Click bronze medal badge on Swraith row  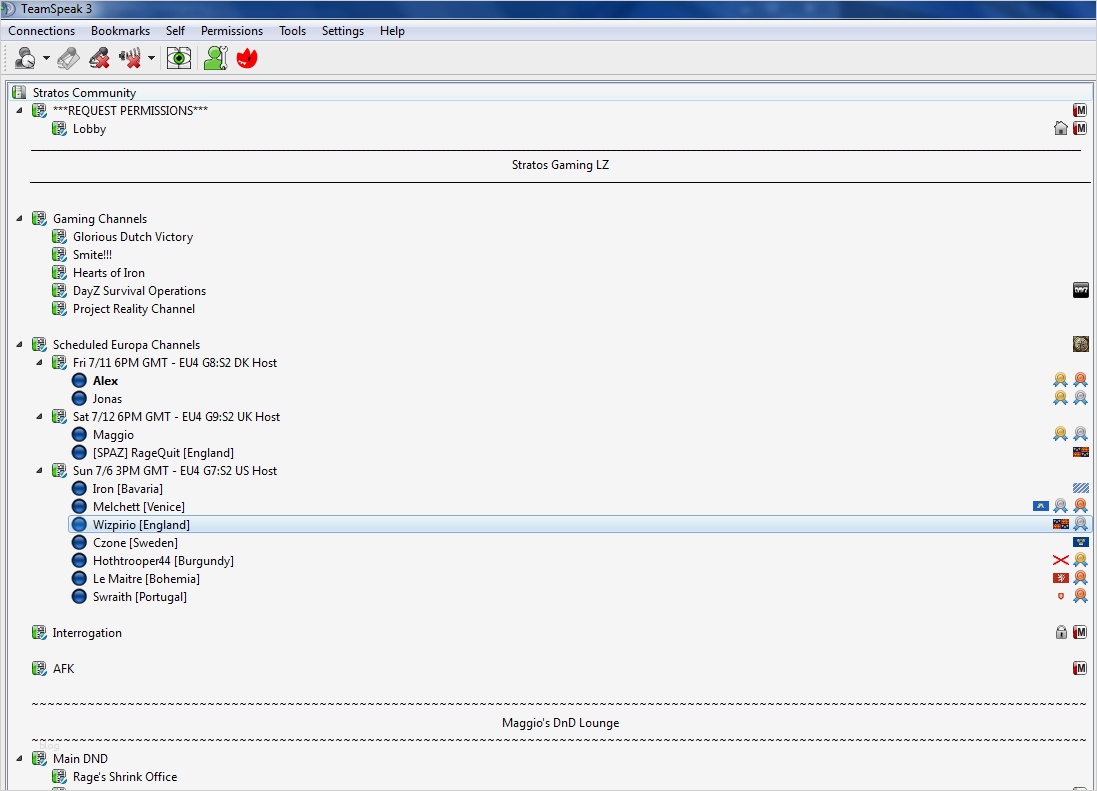(1081, 595)
